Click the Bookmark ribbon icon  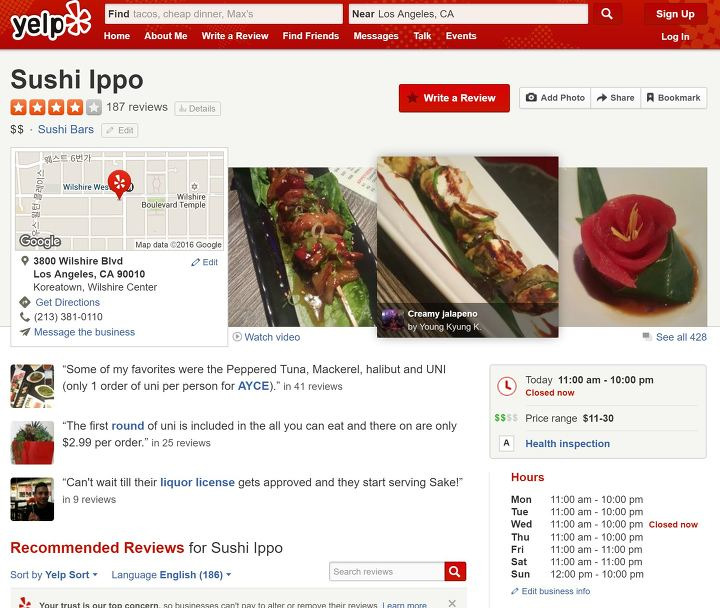pos(650,97)
